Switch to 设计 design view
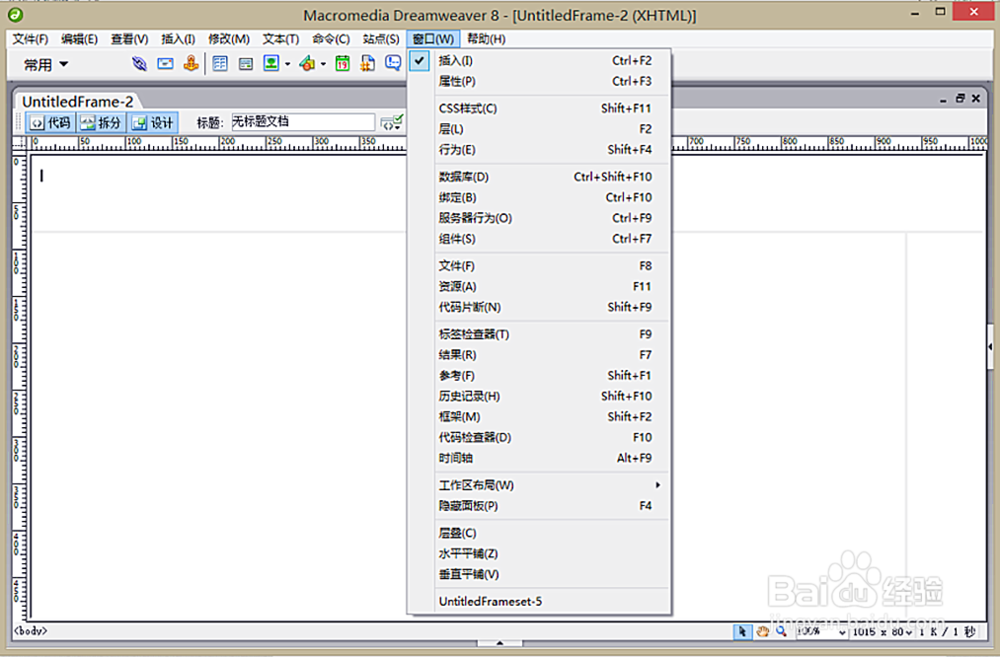Screen dimensions: 1000x657 [152, 122]
